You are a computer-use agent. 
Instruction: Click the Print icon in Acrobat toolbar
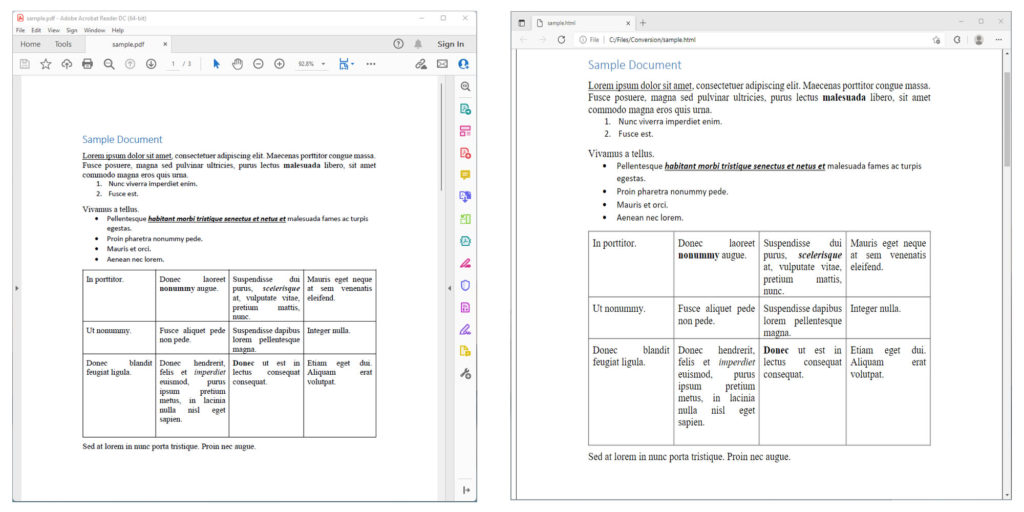pos(87,64)
